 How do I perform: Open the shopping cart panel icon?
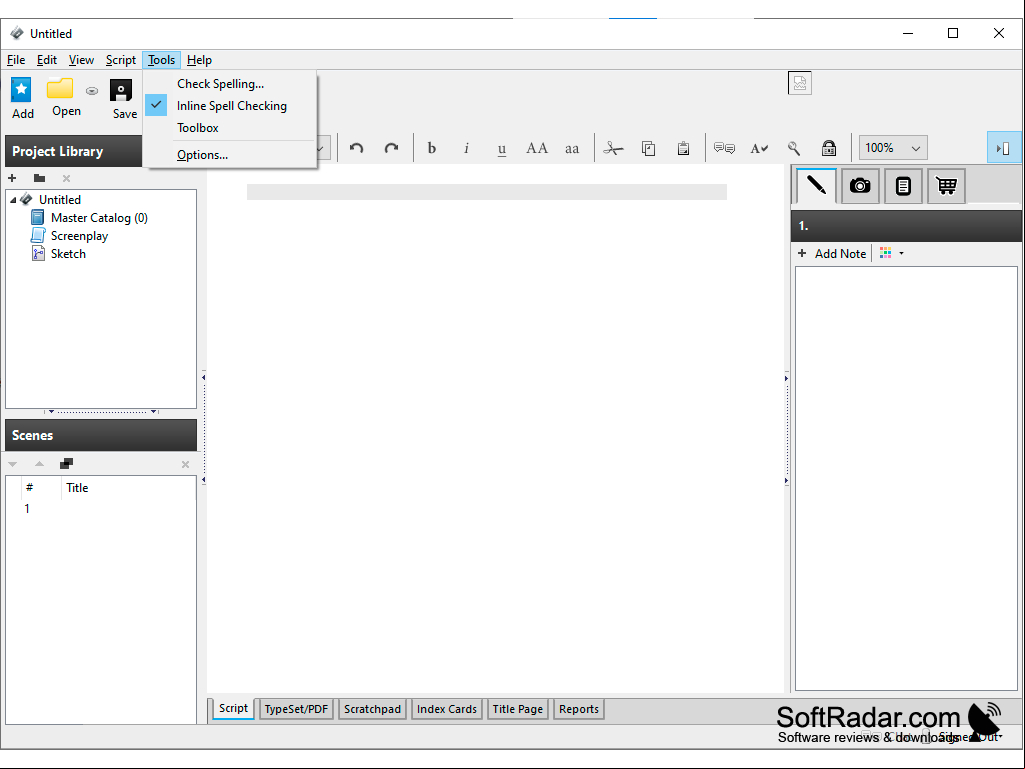pos(946,186)
